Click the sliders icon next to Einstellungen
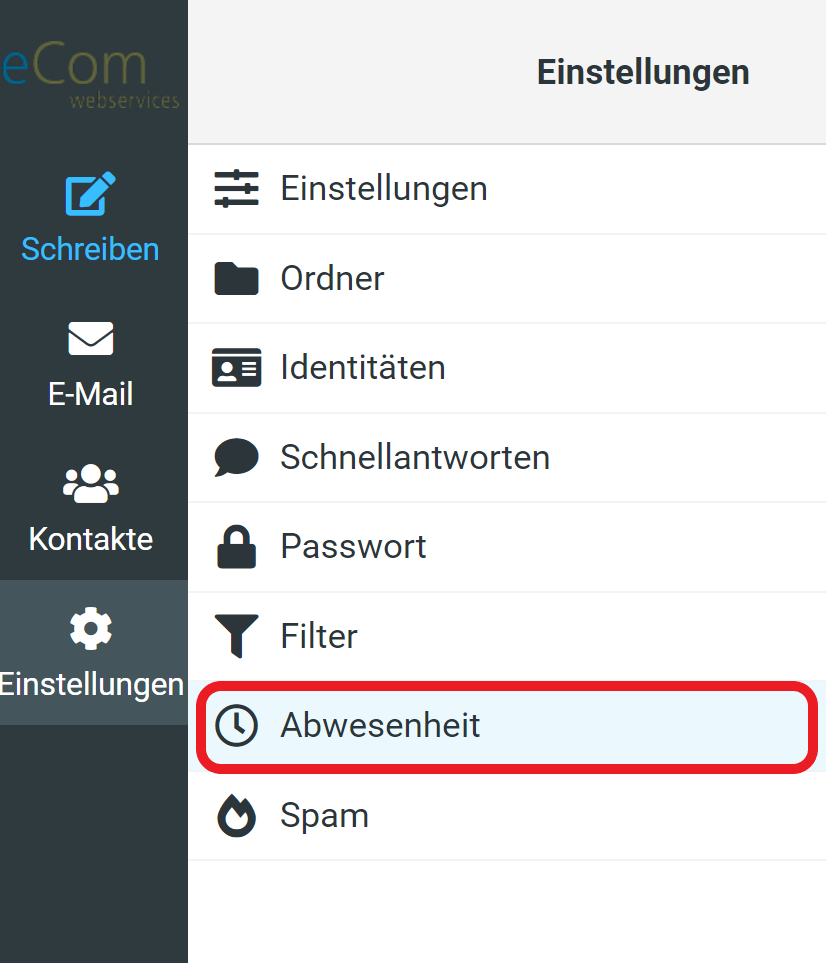 (x=236, y=188)
